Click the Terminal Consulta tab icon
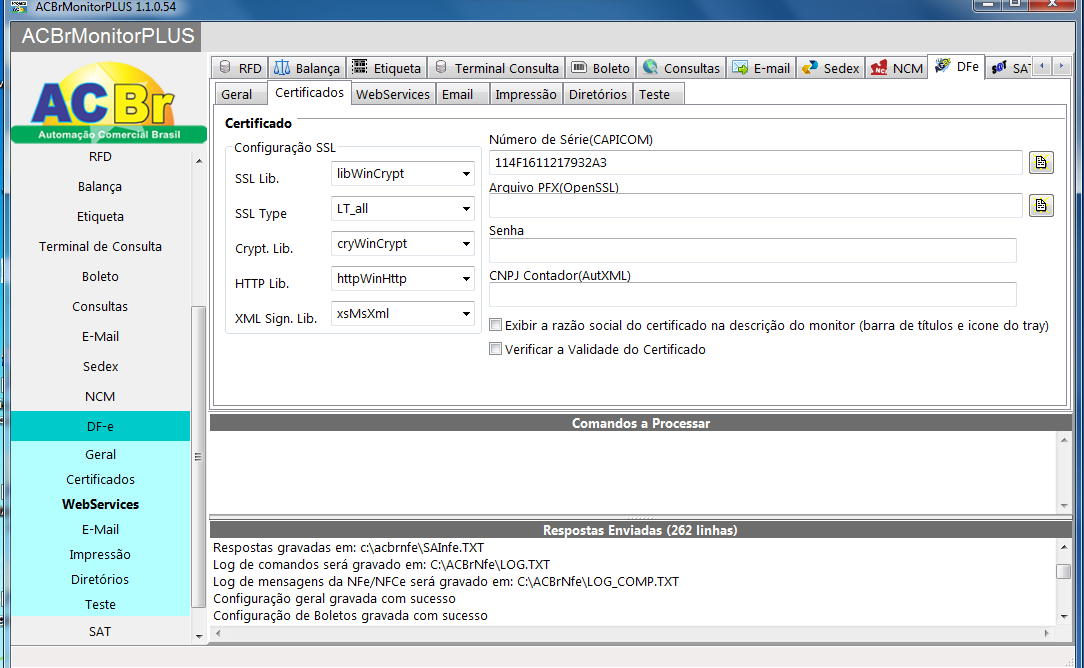 [x=441, y=68]
